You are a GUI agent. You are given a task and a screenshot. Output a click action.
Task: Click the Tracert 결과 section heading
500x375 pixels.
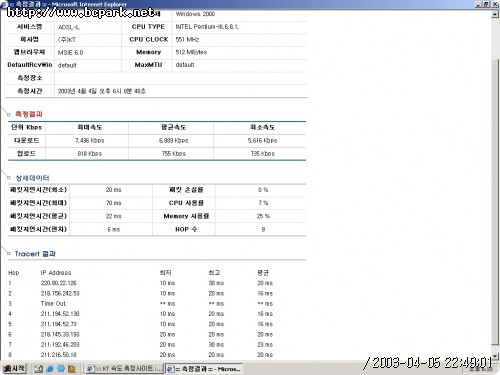tap(35, 254)
